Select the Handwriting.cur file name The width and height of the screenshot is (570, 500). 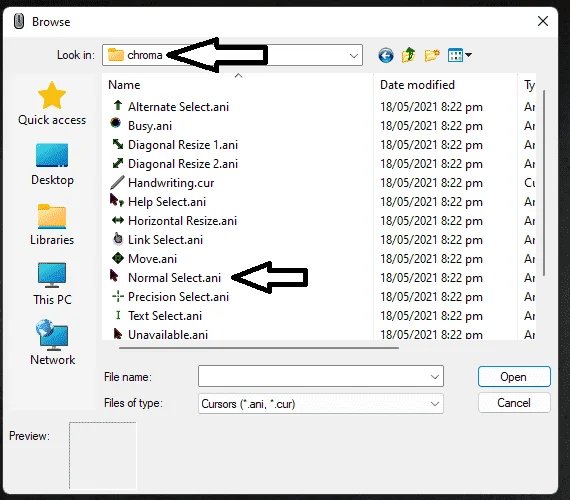[x=171, y=183]
